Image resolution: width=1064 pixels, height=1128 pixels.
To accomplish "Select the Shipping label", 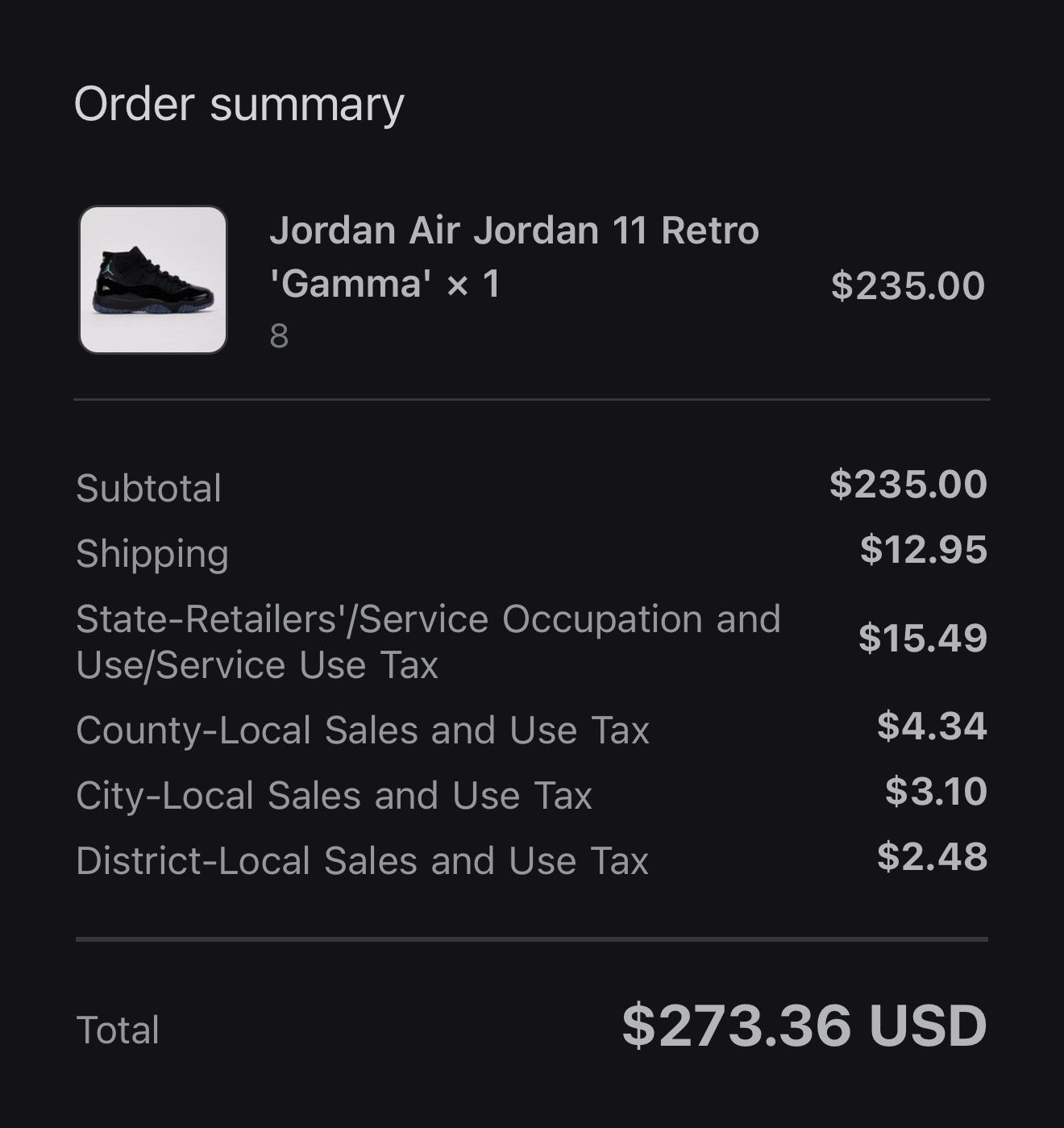I will click(152, 554).
